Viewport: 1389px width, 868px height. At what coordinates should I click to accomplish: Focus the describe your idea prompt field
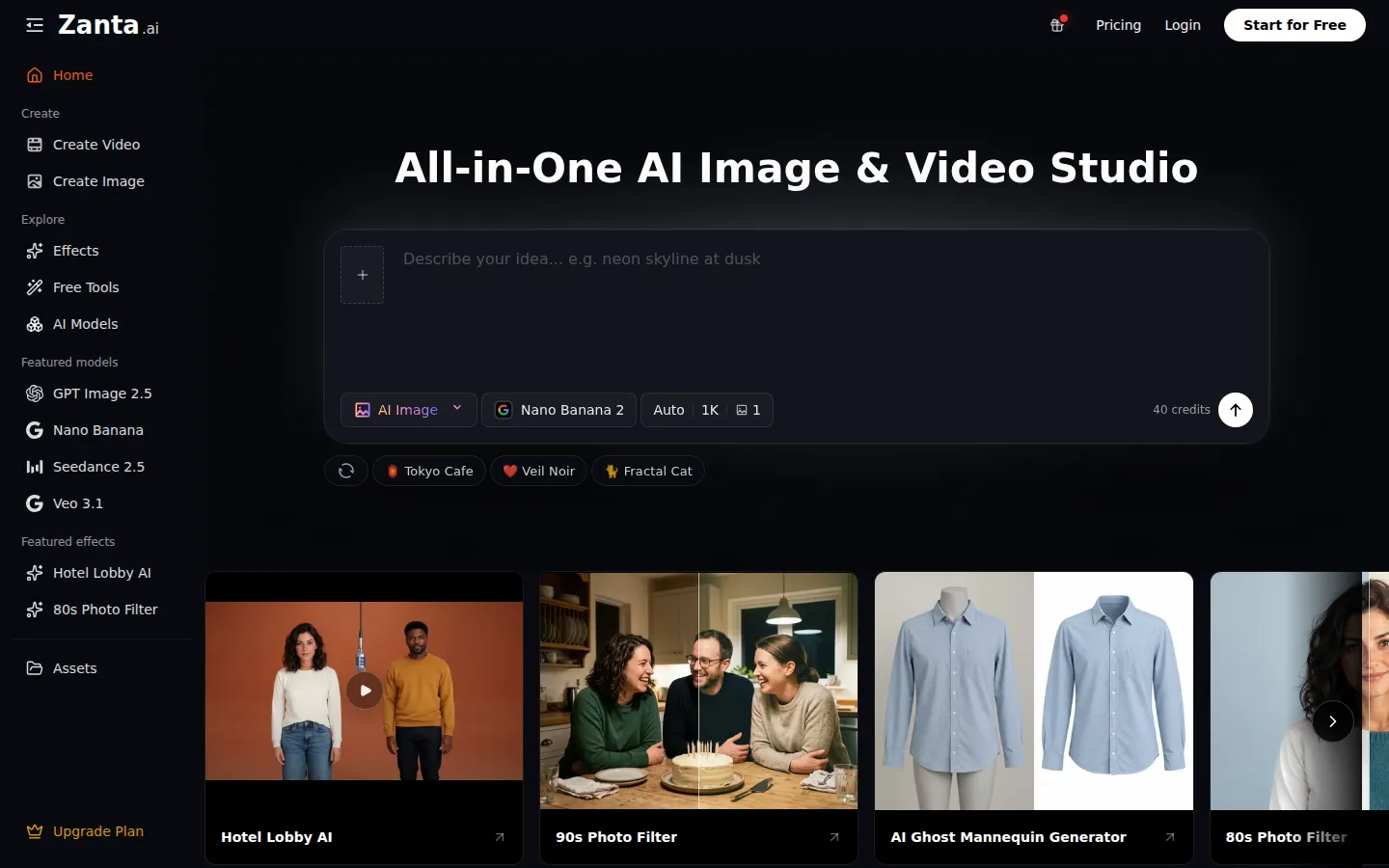click(825, 313)
